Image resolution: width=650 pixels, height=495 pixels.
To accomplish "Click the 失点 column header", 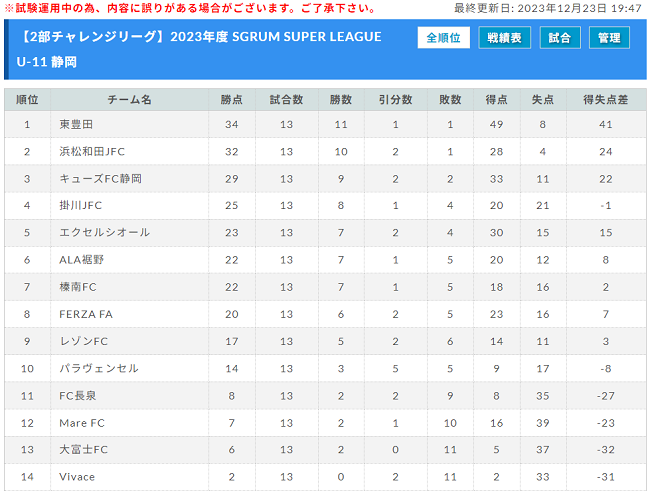I will [x=543, y=99].
